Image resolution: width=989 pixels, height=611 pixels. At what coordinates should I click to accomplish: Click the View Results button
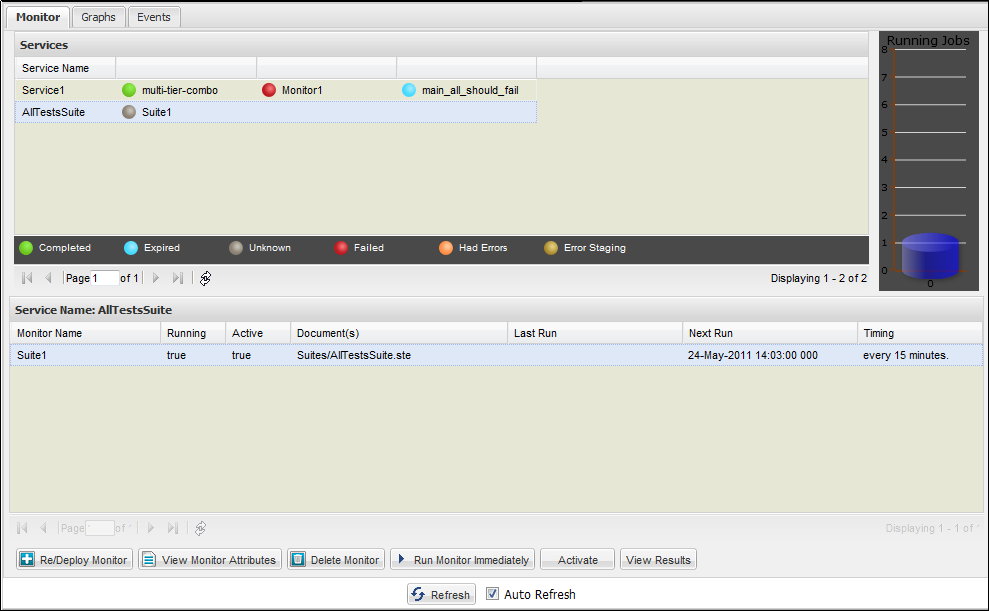[x=658, y=559]
